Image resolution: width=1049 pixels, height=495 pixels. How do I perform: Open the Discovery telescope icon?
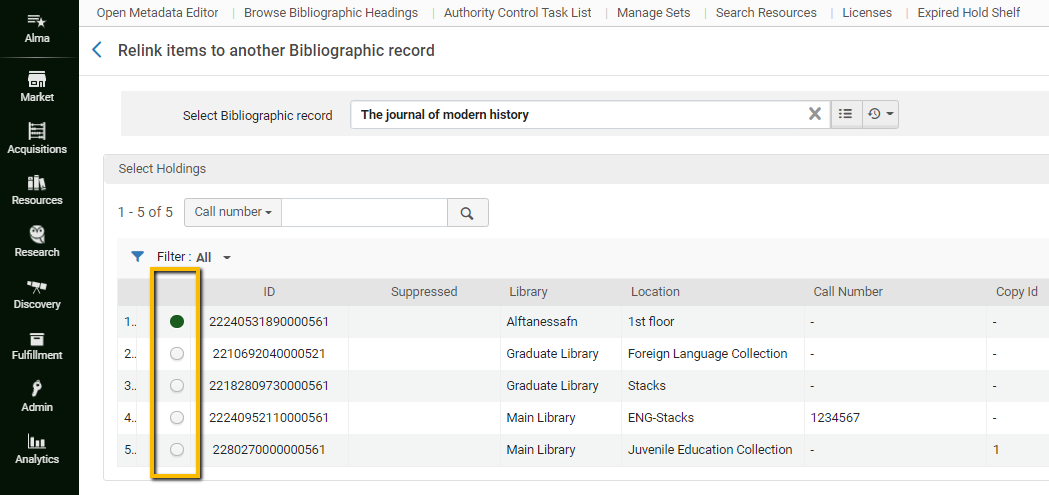click(x=37, y=287)
